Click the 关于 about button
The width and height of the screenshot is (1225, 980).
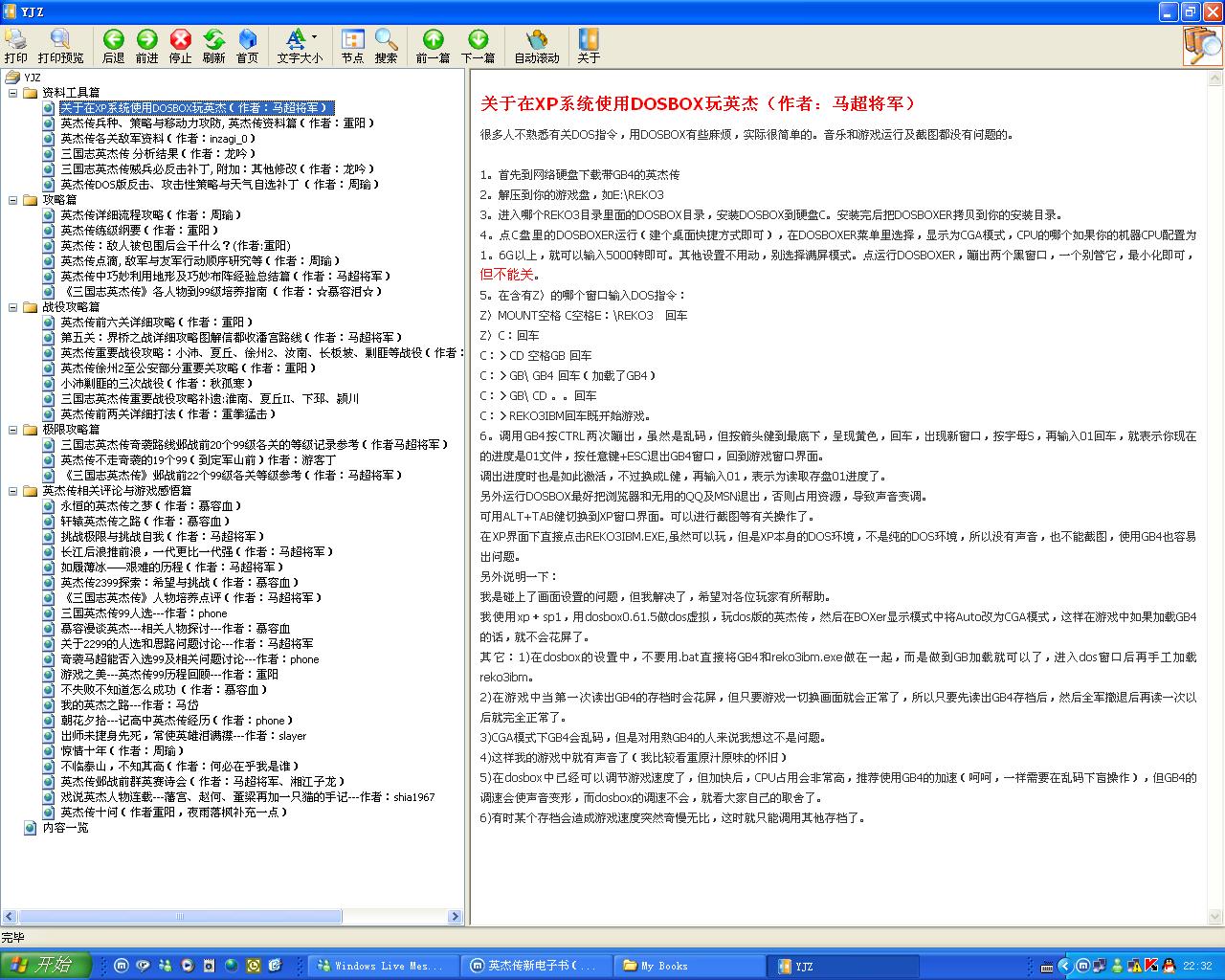(x=589, y=45)
